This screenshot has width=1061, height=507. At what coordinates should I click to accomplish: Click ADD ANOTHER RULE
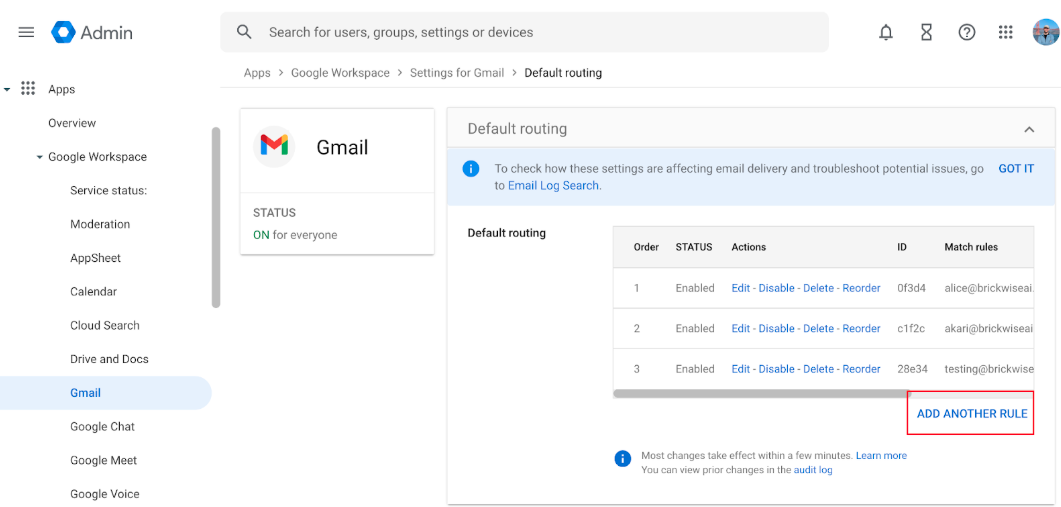coord(972,413)
